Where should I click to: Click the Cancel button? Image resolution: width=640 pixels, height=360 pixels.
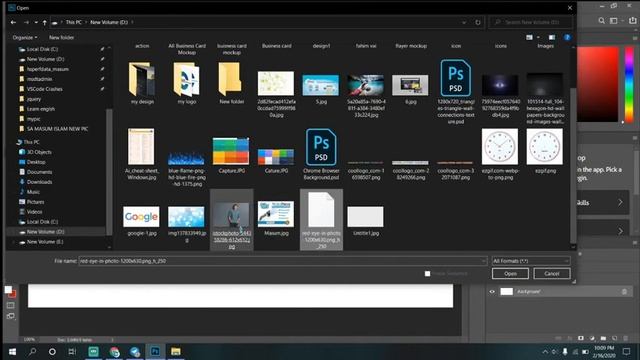(x=551, y=273)
